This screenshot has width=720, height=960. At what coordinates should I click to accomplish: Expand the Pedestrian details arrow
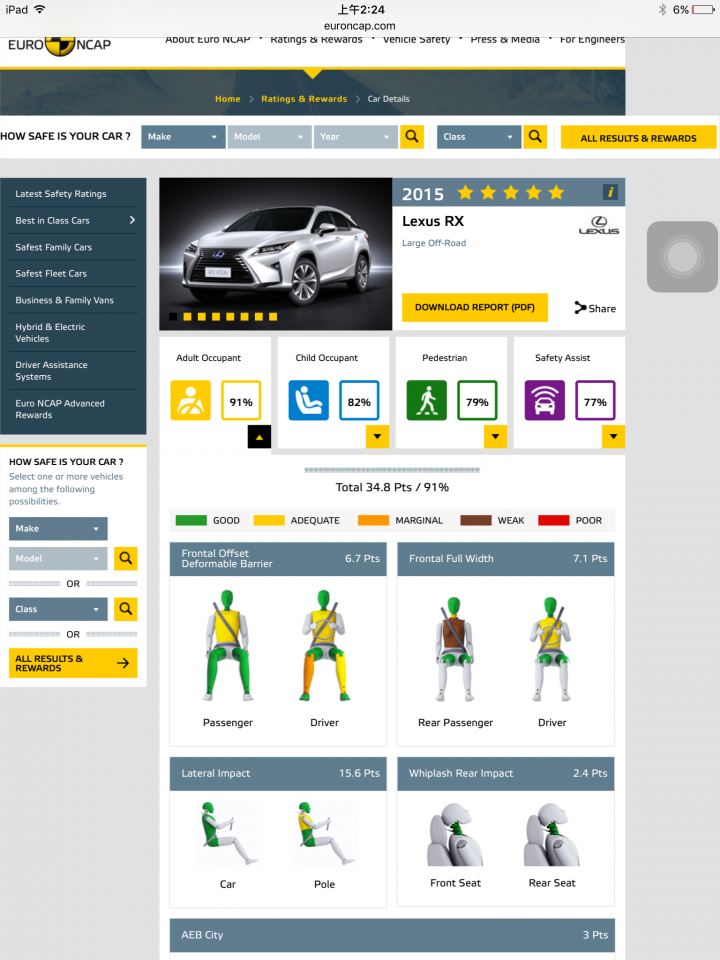[x=495, y=437]
